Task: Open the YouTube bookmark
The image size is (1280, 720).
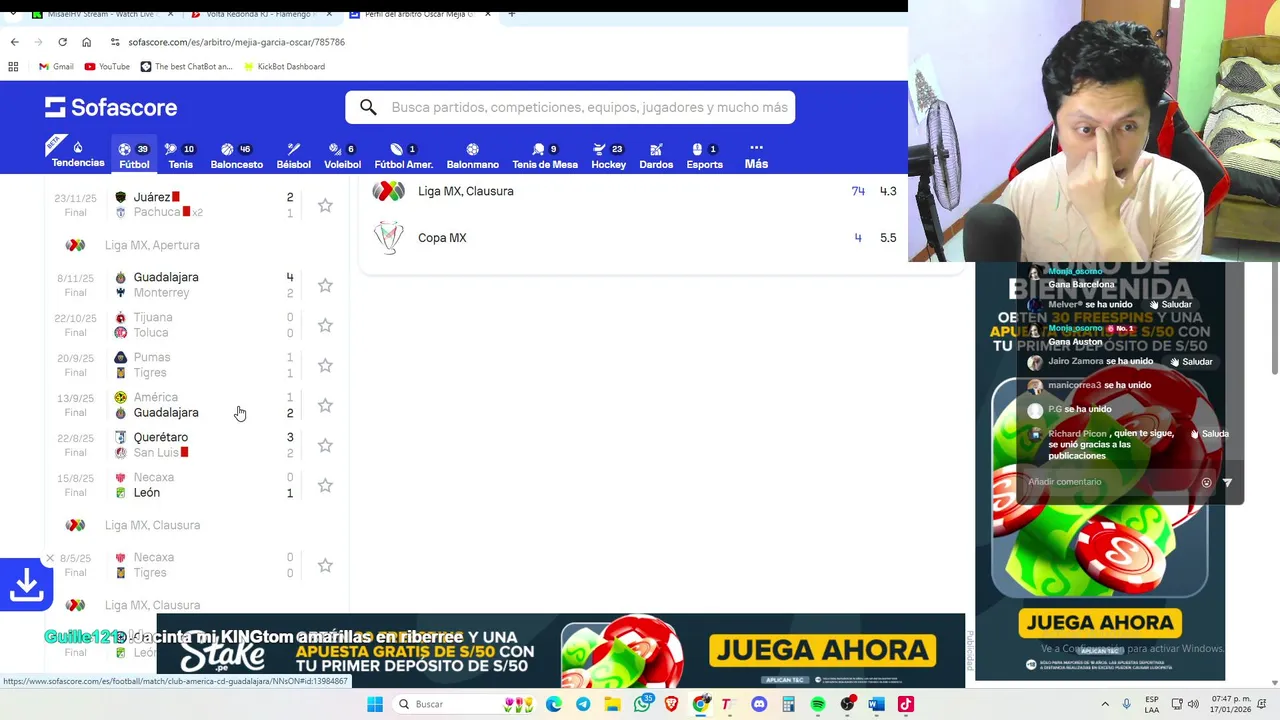Action: click(107, 66)
